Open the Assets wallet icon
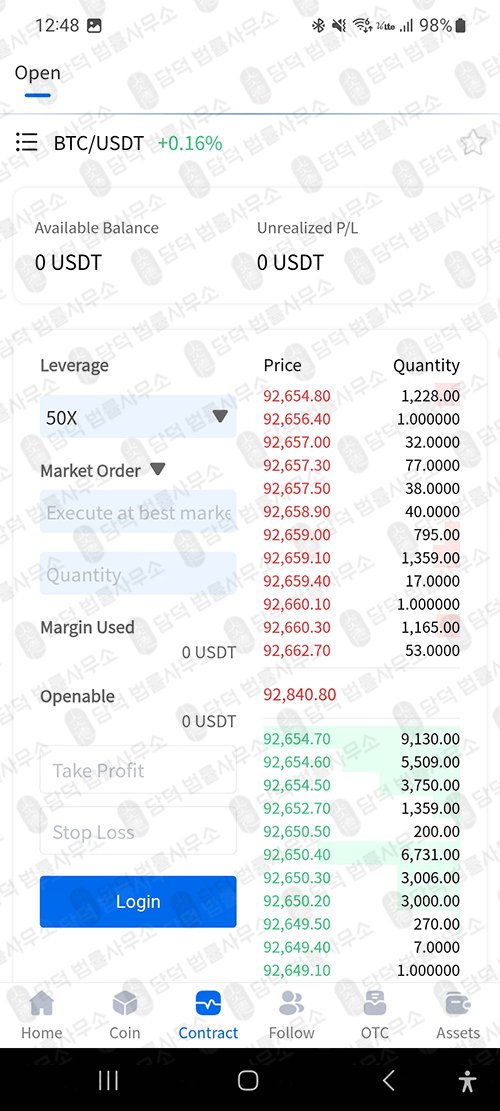 (x=458, y=1003)
